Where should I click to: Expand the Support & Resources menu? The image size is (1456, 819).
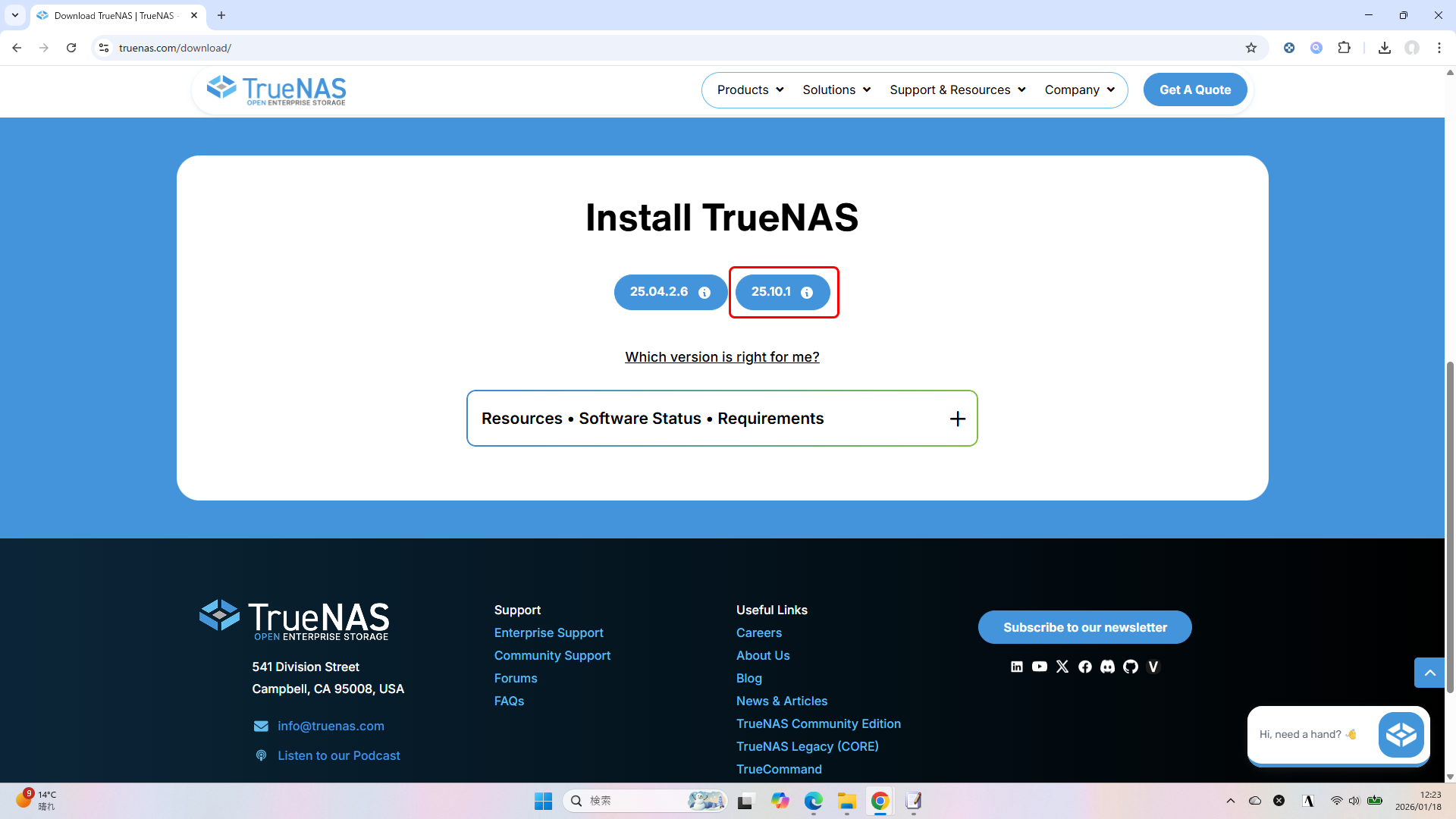tap(957, 89)
